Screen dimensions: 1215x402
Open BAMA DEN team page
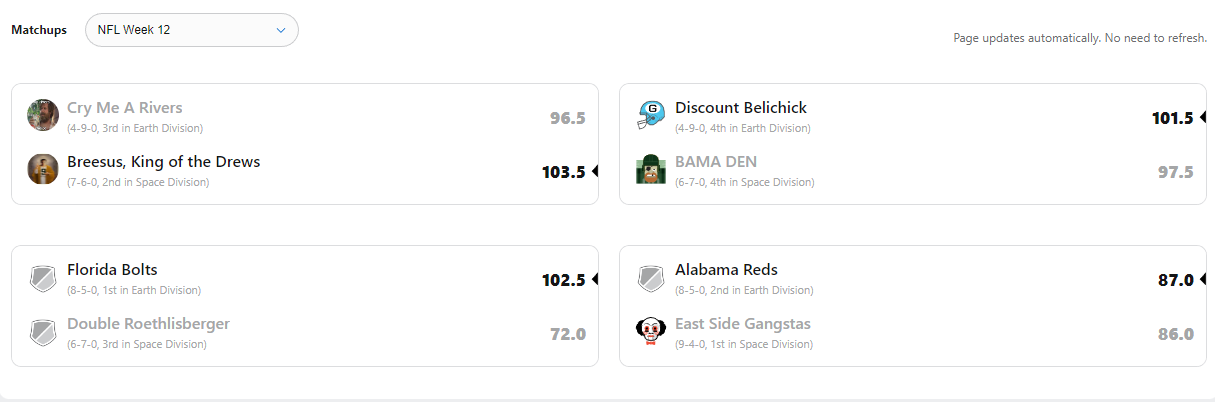coord(716,162)
